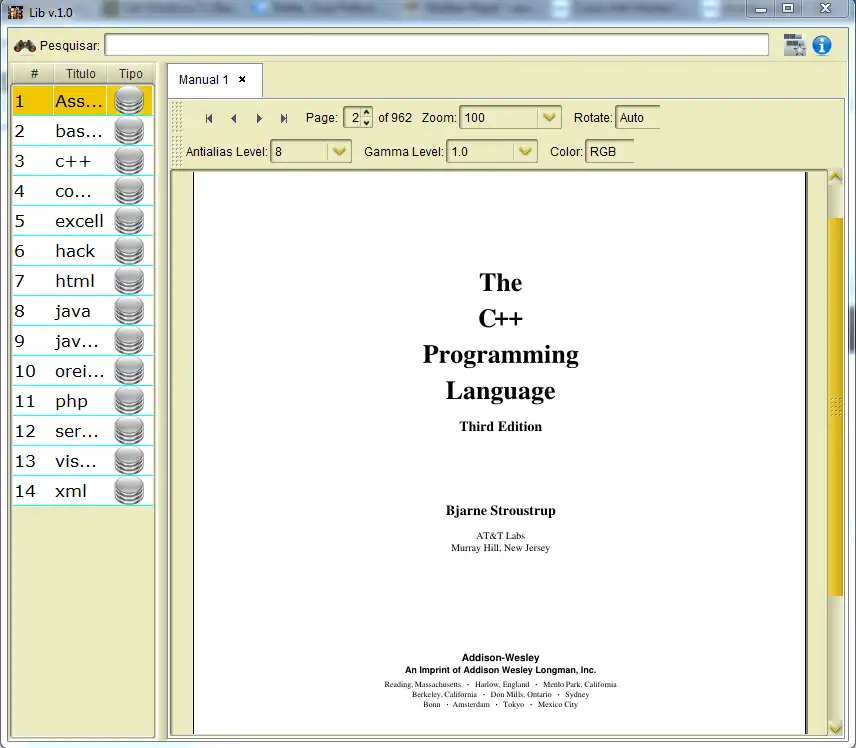Select the java row

[x=82, y=311]
